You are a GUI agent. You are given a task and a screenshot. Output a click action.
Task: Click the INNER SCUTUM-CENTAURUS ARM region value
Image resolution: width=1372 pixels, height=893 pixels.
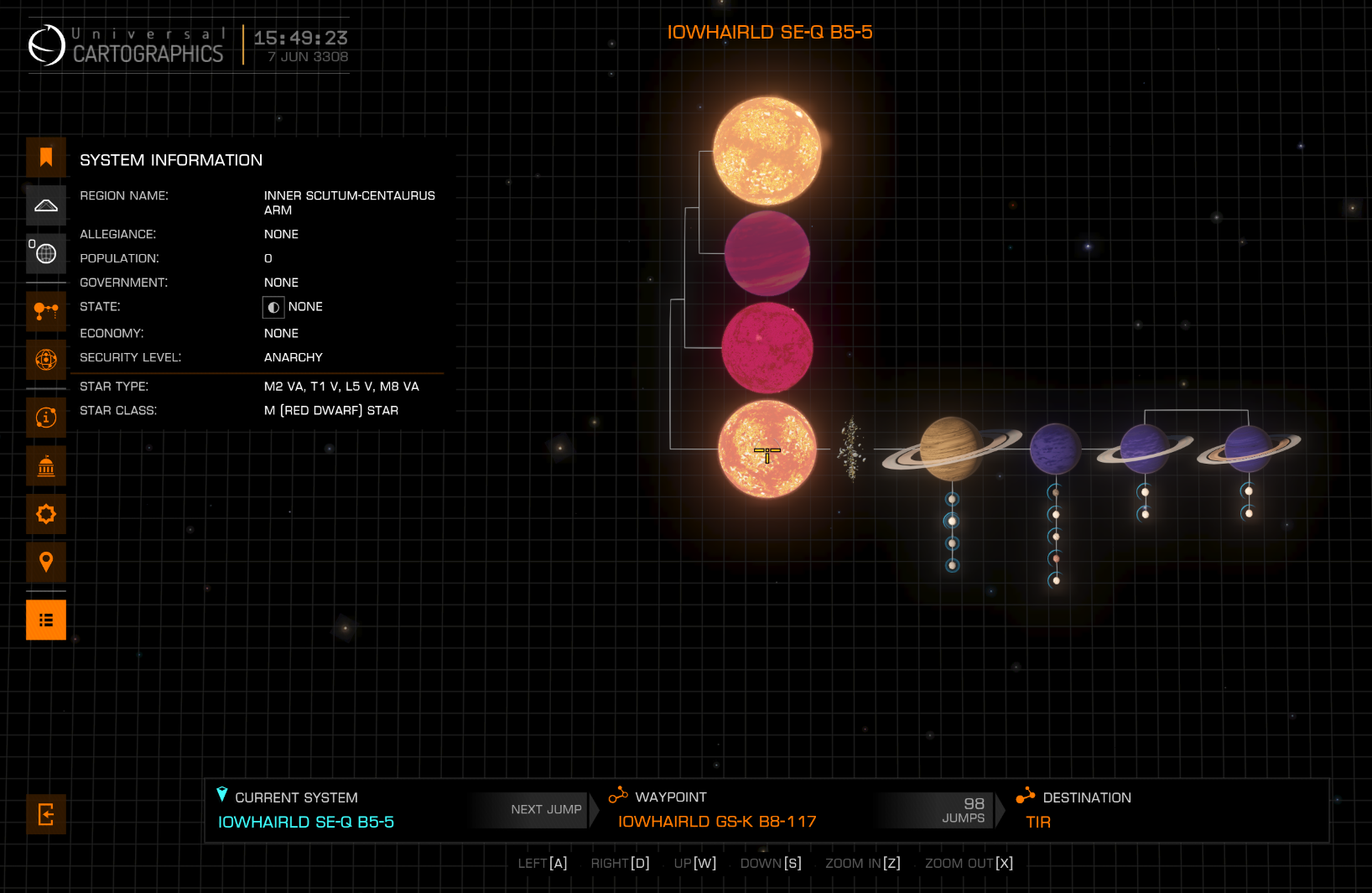[x=350, y=203]
